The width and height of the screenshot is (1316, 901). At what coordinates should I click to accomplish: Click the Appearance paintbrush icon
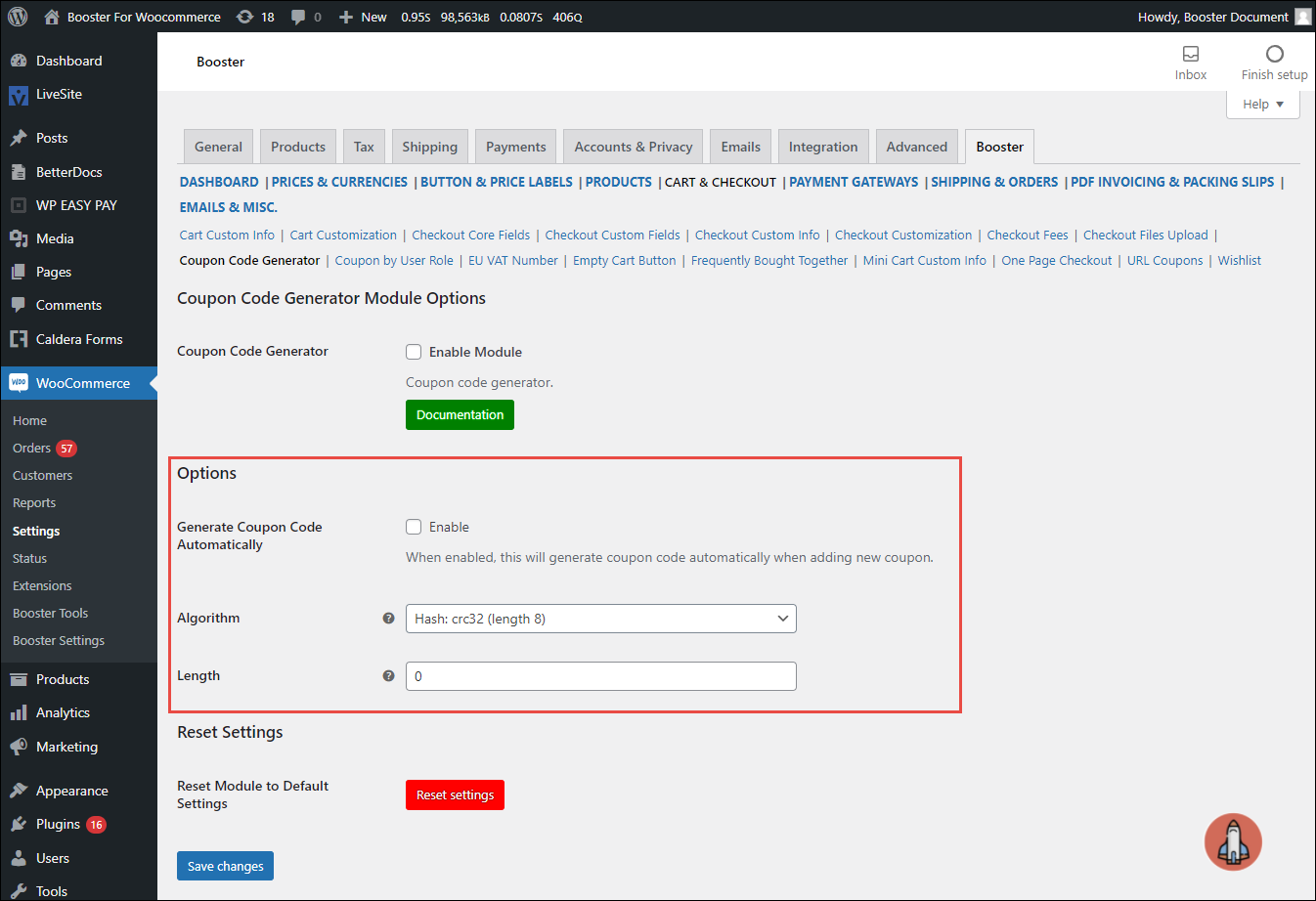(19, 791)
